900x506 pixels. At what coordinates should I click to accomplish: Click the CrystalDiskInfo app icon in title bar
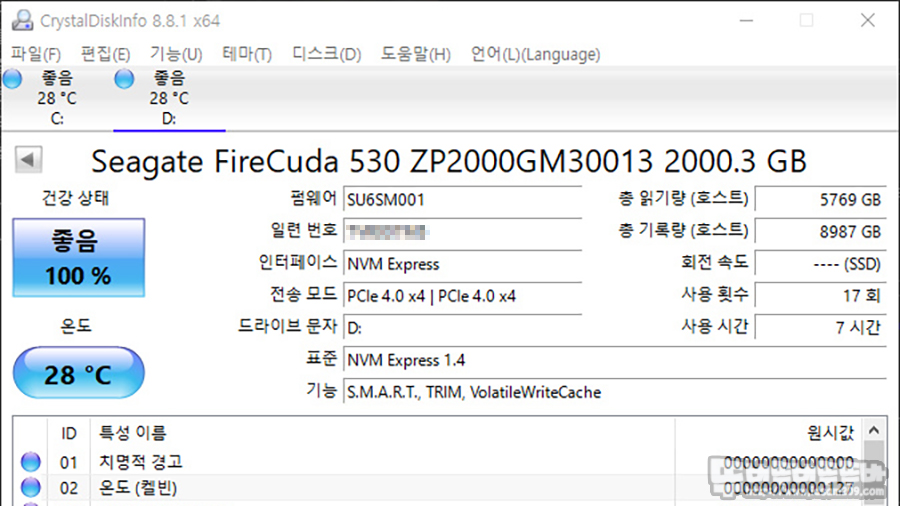[22, 21]
